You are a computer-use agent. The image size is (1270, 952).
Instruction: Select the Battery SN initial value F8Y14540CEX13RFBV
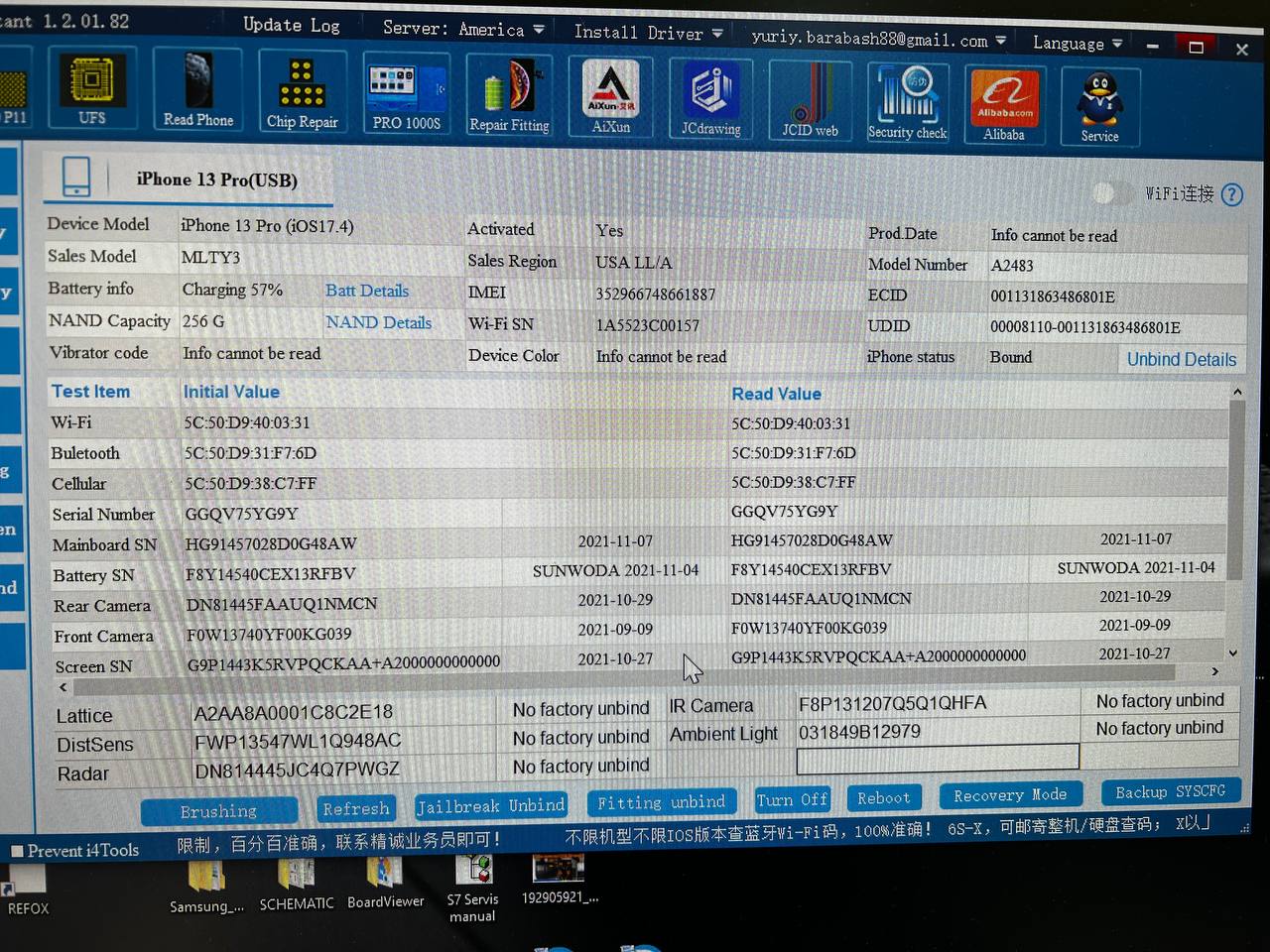271,574
